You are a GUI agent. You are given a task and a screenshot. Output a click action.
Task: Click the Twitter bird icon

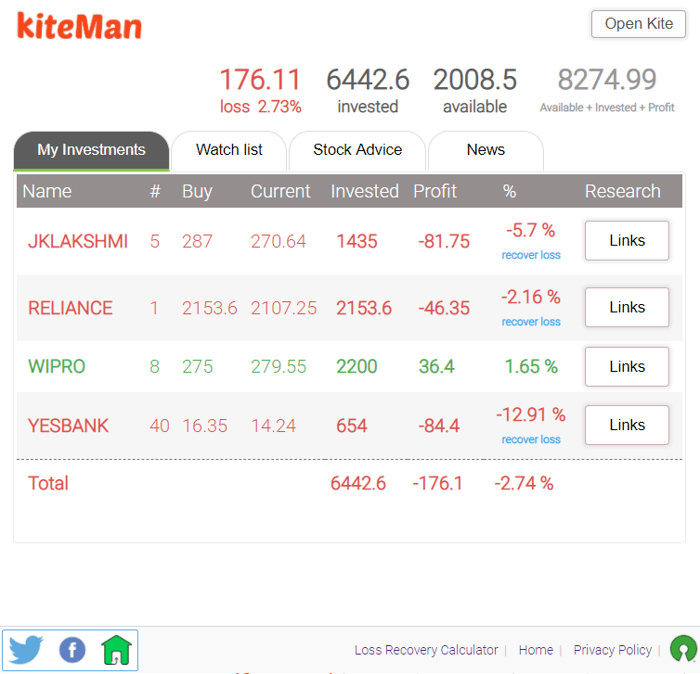coord(26,649)
